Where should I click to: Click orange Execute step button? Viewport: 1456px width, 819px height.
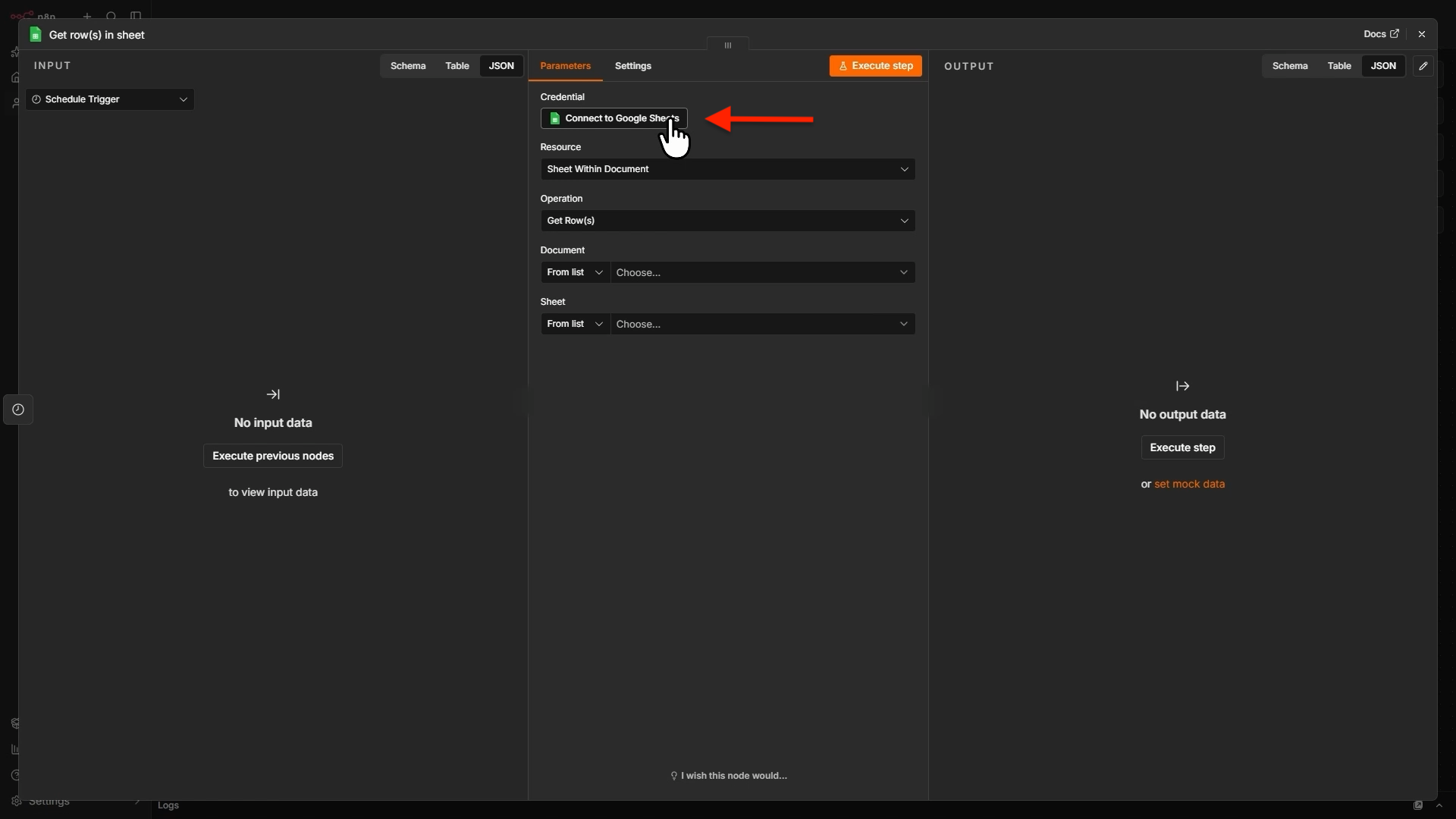coord(875,66)
